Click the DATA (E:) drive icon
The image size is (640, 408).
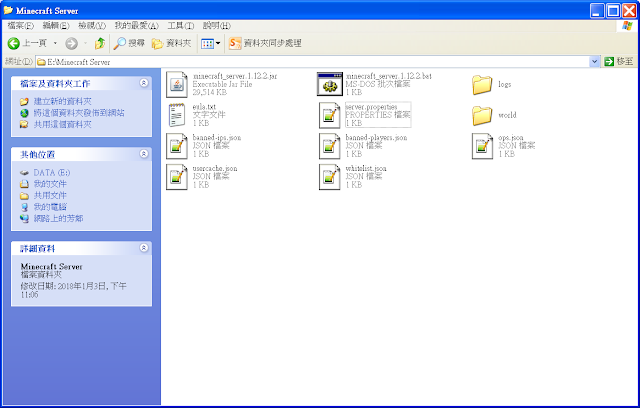tap(24, 173)
